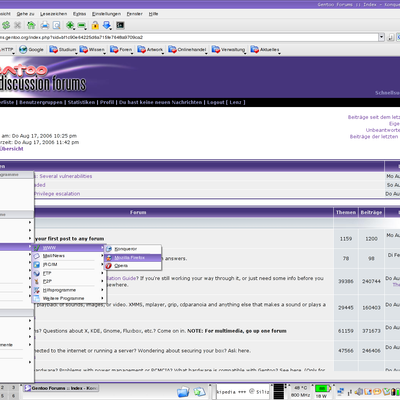Choose Opera in the WWW submenu
This screenshot has height=400, width=400.
click(x=133, y=266)
